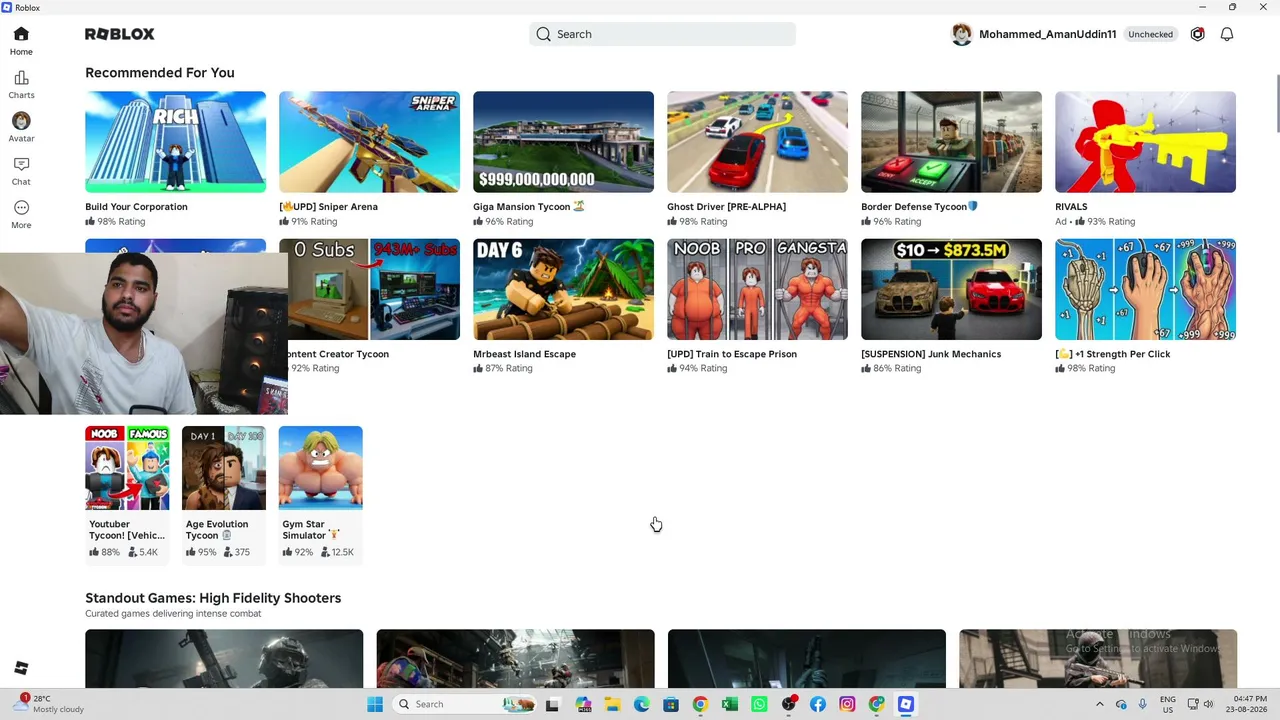Open Excel from the taskbar
The width and height of the screenshot is (1280, 720).
pyautogui.click(x=730, y=704)
